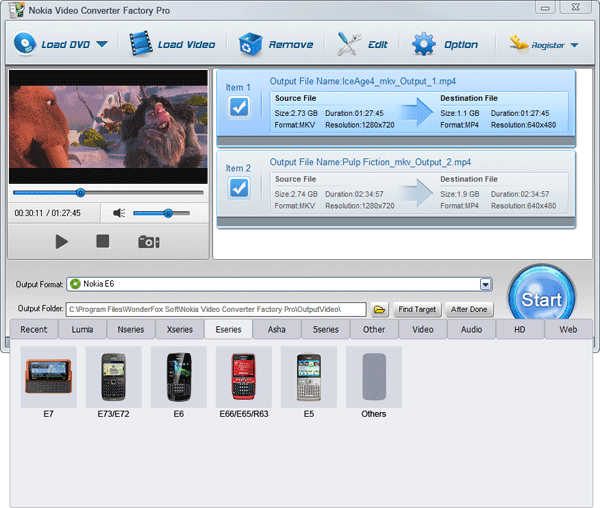
Task: Expand the Load DVD dropdown arrow
Action: click(102, 44)
